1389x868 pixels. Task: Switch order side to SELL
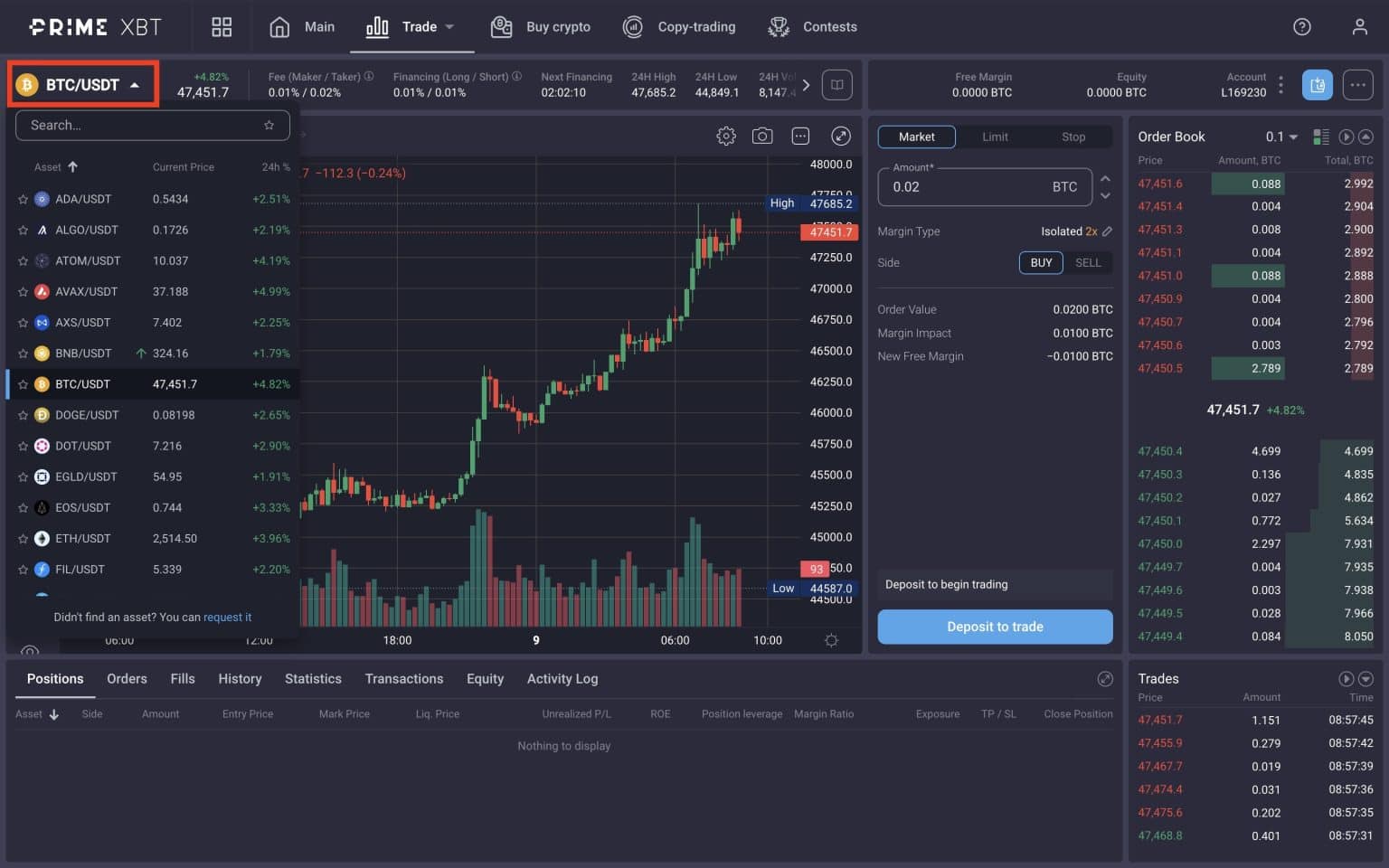tap(1088, 262)
